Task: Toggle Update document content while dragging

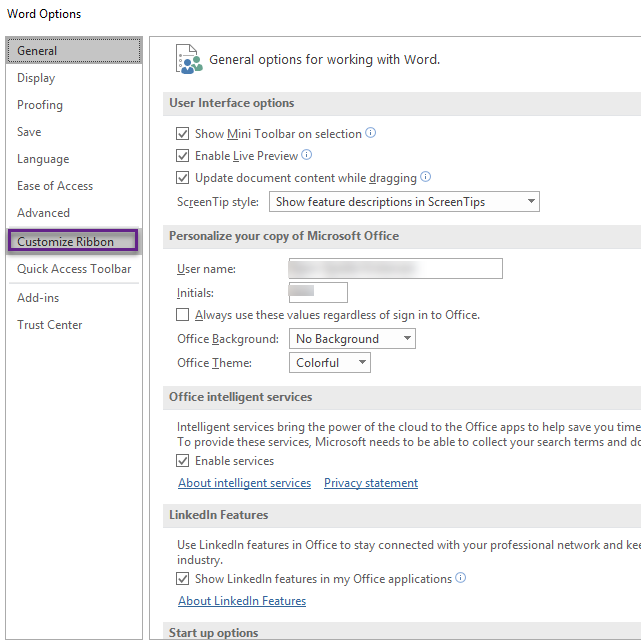Action: point(182,178)
